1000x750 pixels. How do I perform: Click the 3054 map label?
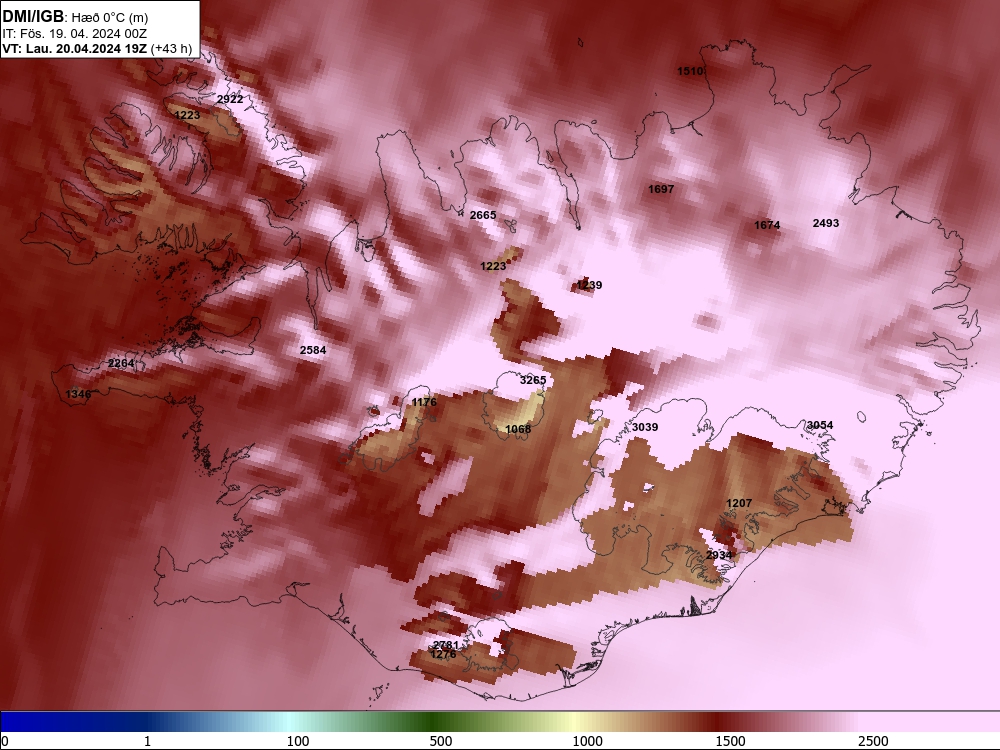tap(820, 425)
